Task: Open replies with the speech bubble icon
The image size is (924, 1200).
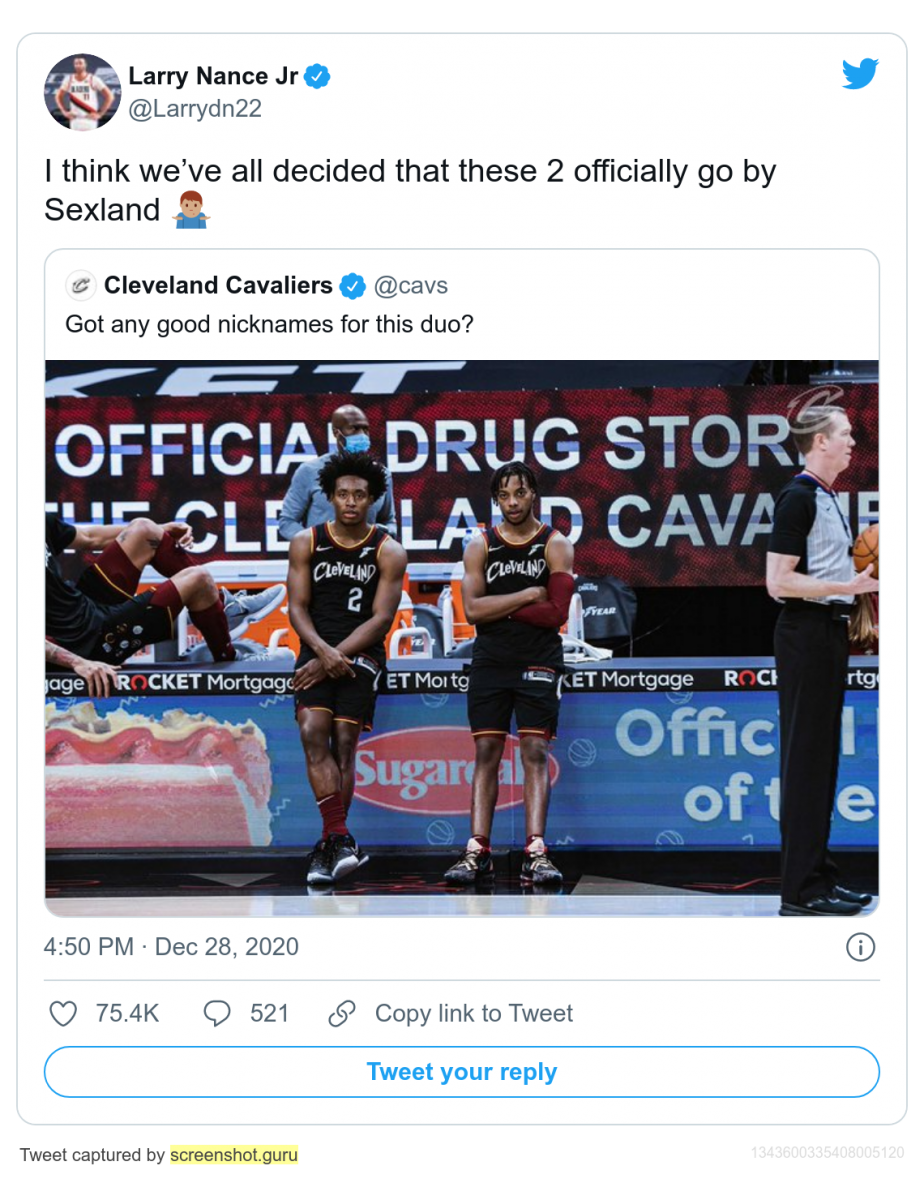Action: point(217,1014)
